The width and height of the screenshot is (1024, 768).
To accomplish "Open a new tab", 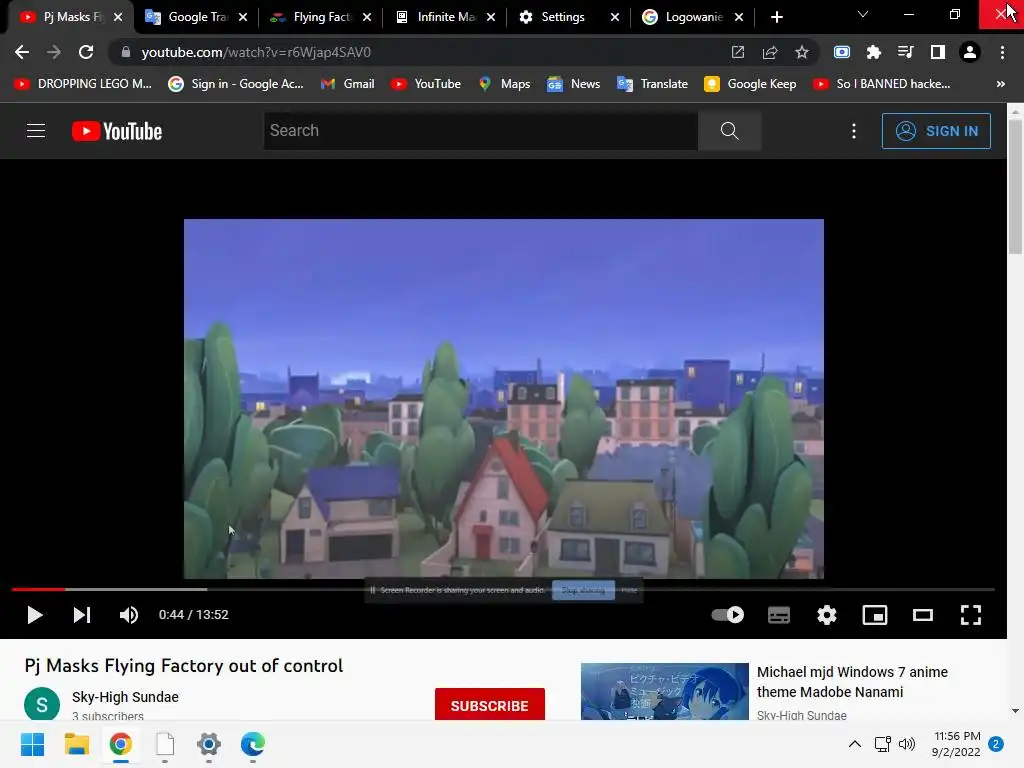I will (776, 17).
